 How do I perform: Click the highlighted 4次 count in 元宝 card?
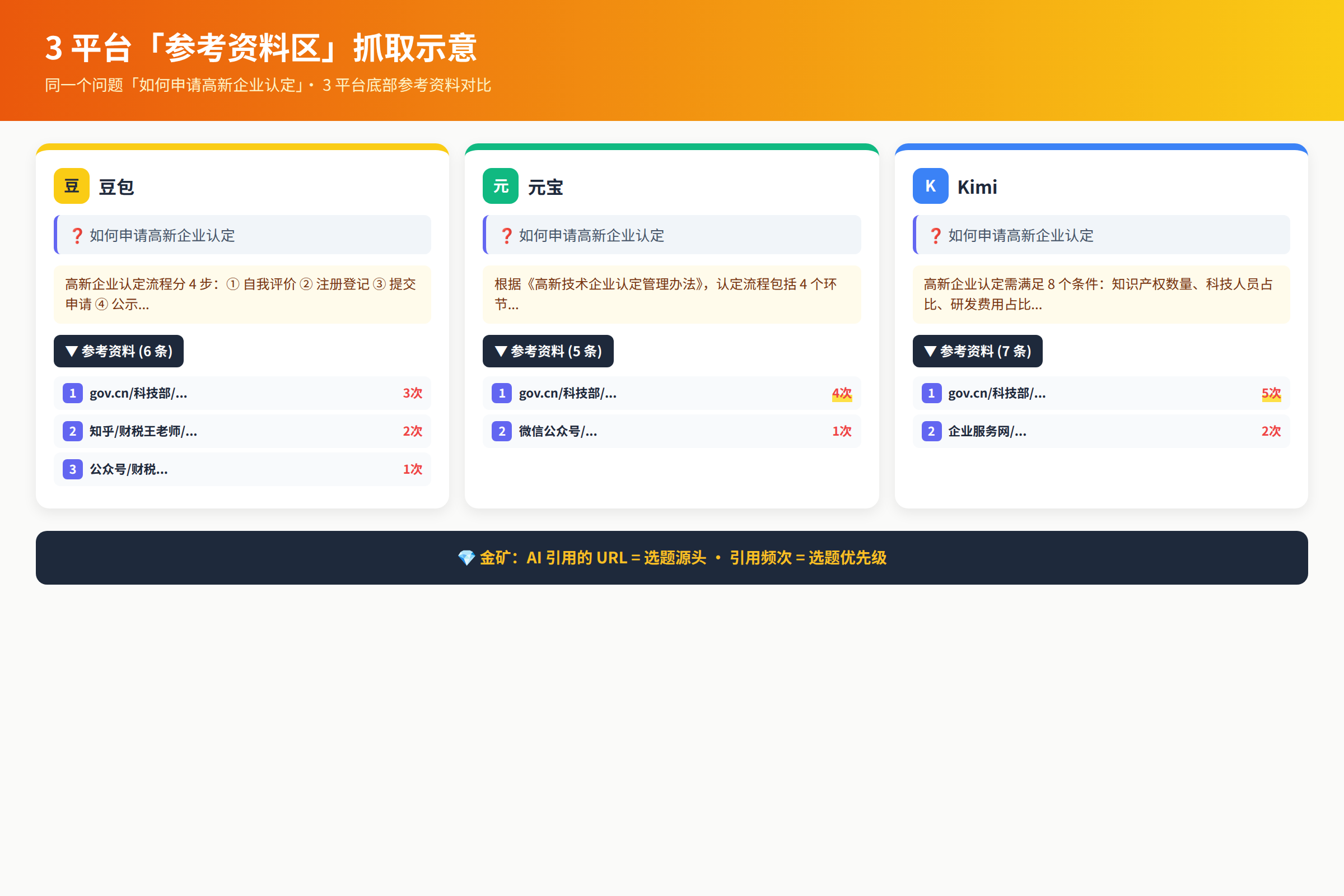tap(842, 393)
